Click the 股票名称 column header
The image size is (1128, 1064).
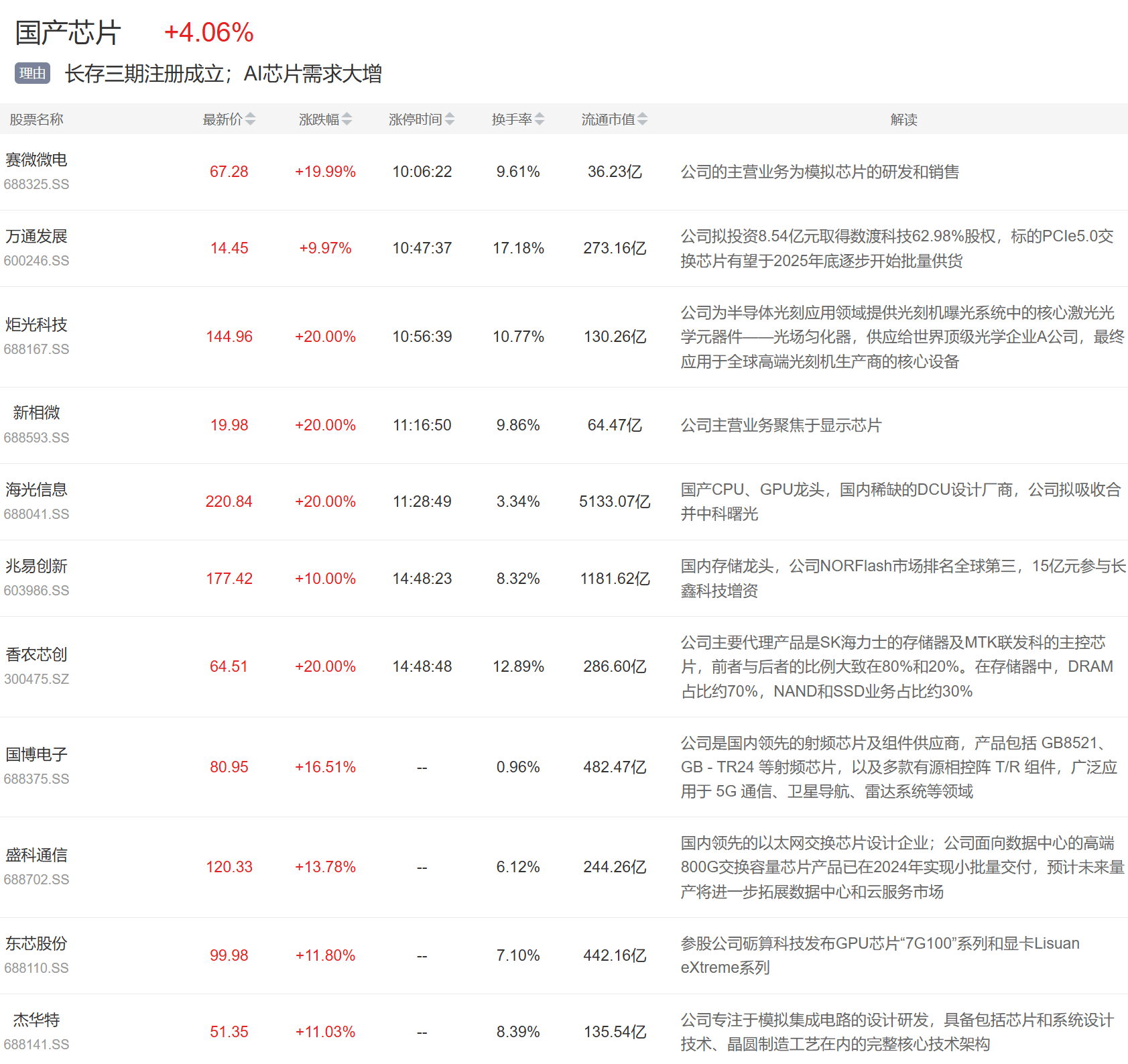pyautogui.click(x=36, y=119)
